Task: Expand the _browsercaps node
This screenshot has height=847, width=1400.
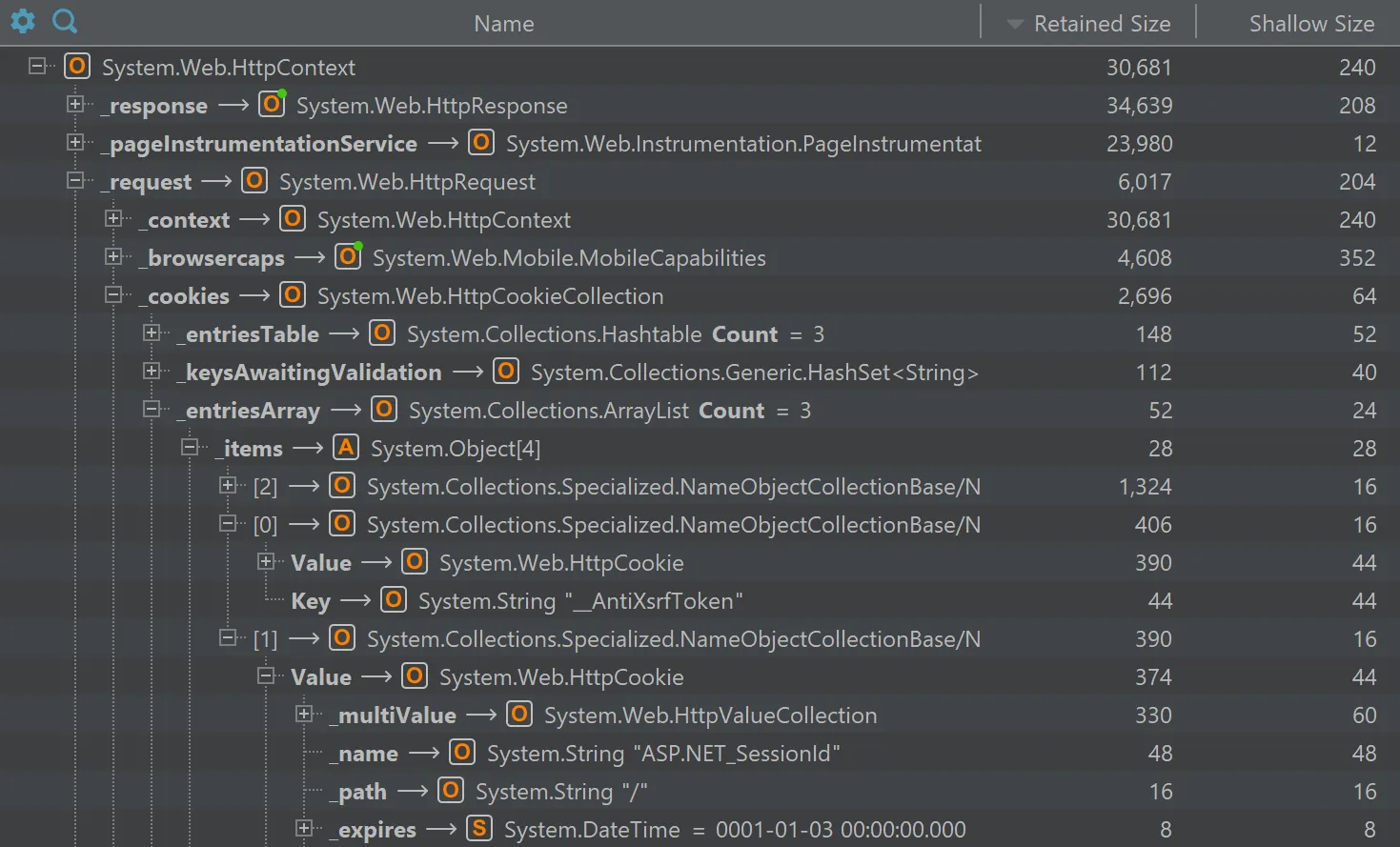Action: point(113,256)
